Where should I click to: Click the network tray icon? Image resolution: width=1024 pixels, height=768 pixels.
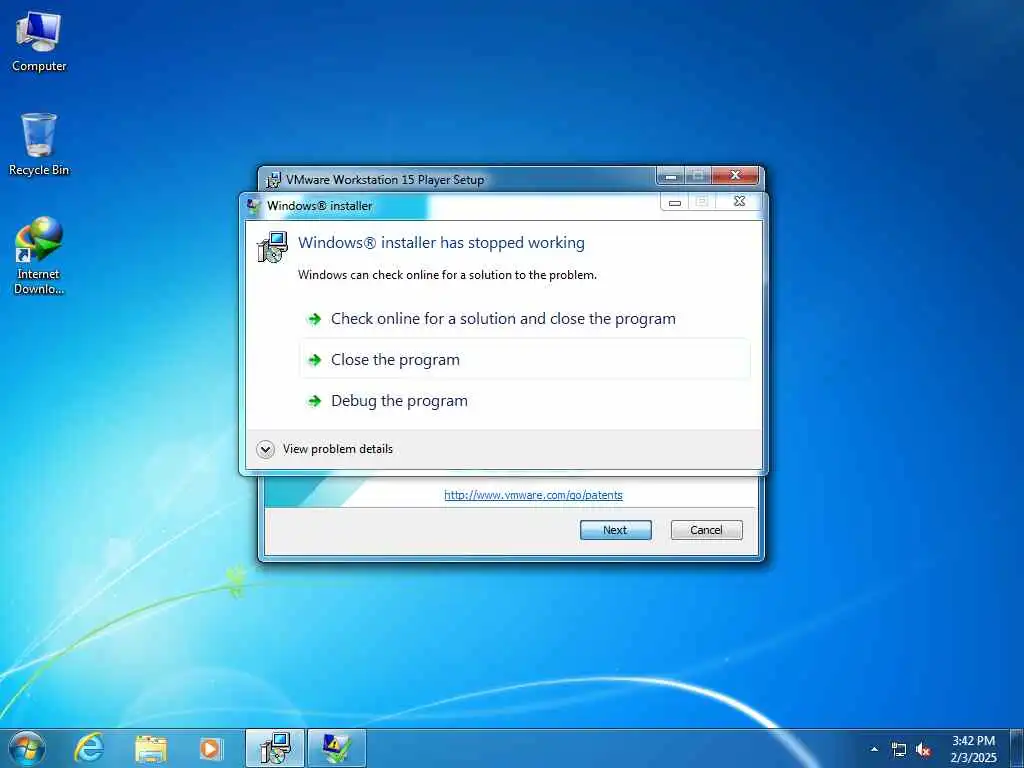click(x=899, y=750)
